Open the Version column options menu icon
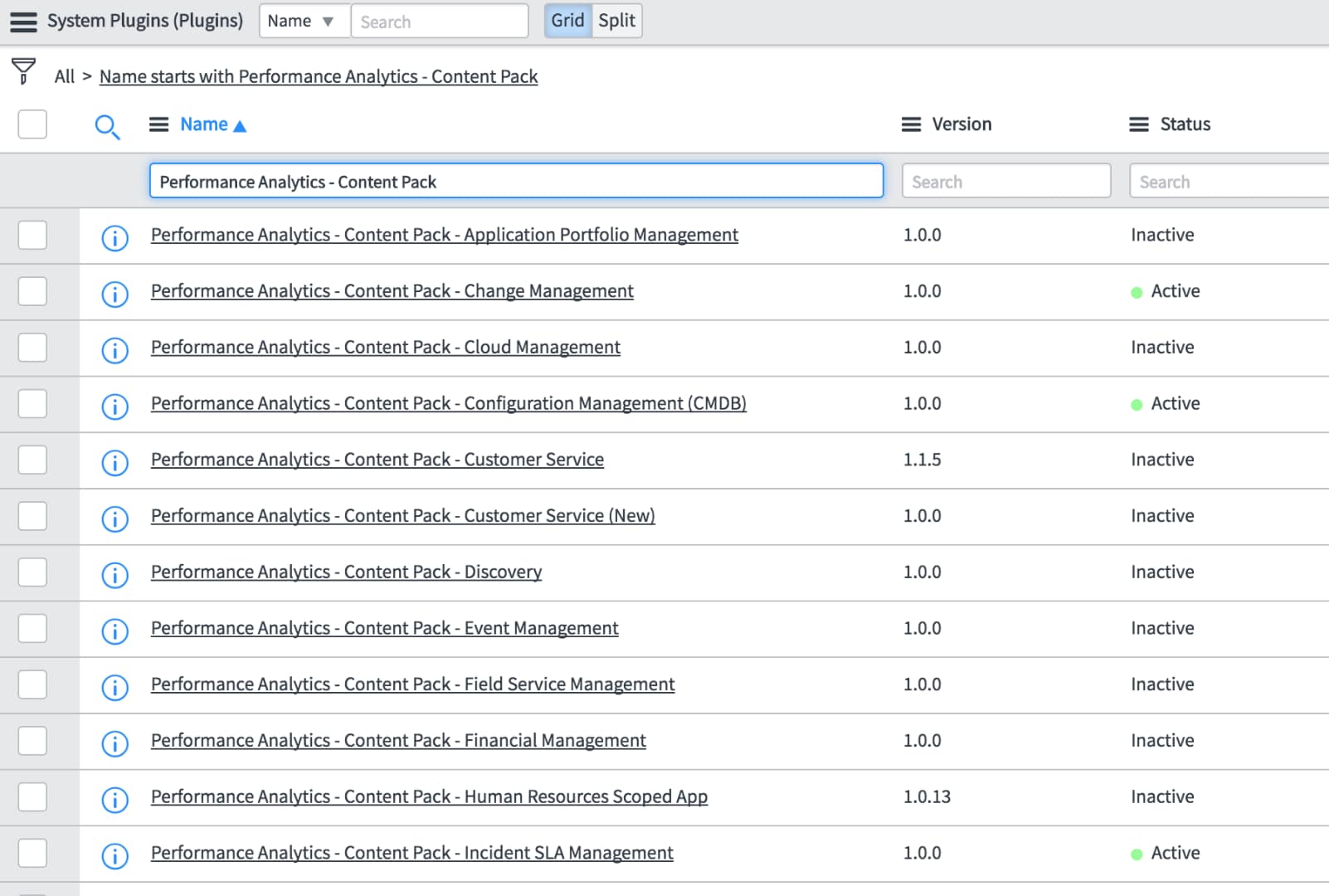Image resolution: width=1329 pixels, height=896 pixels. (x=911, y=124)
